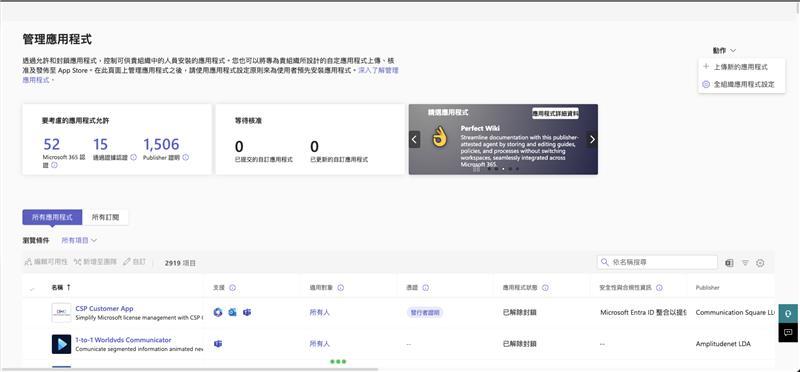The height and width of the screenshot is (372, 800).
Task: Select the 所有應用程式 tab
Action: coord(52,217)
